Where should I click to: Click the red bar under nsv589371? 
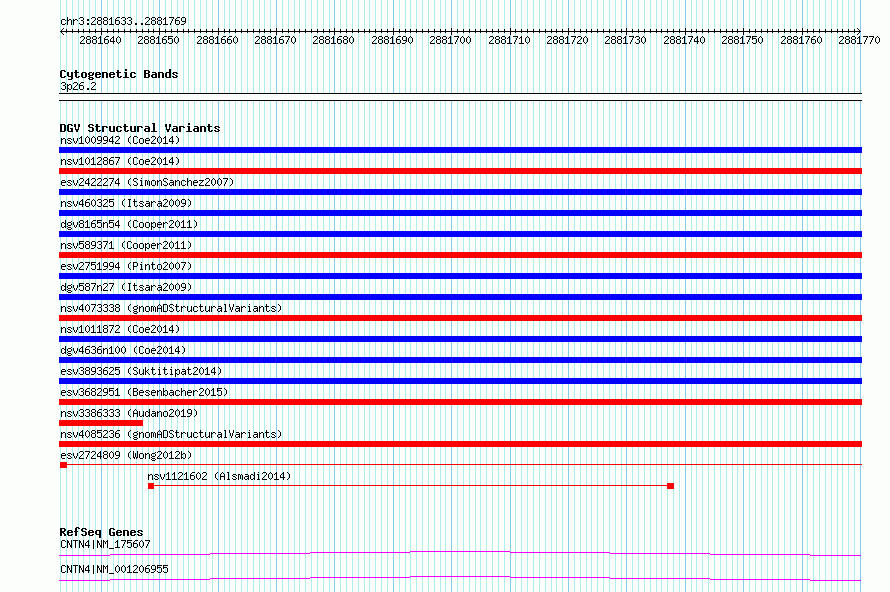[460, 255]
